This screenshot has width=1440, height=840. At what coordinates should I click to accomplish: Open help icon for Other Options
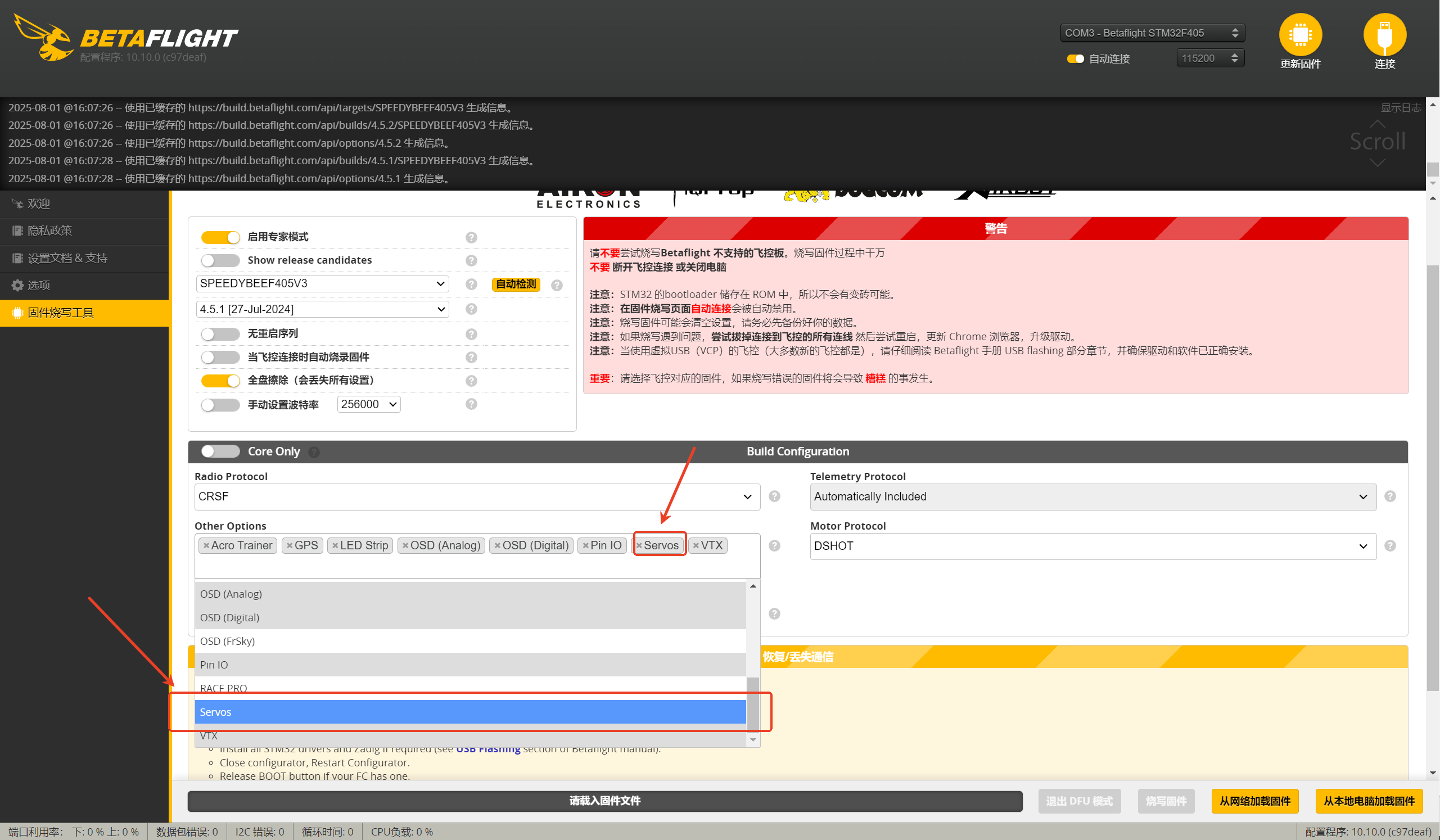[774, 546]
